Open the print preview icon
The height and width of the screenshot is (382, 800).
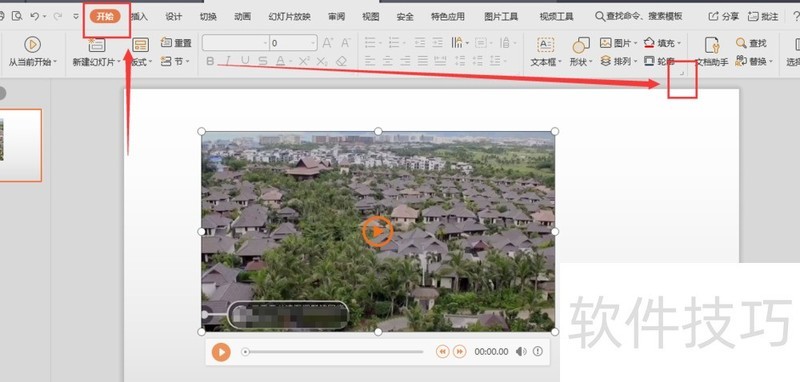click(x=17, y=16)
